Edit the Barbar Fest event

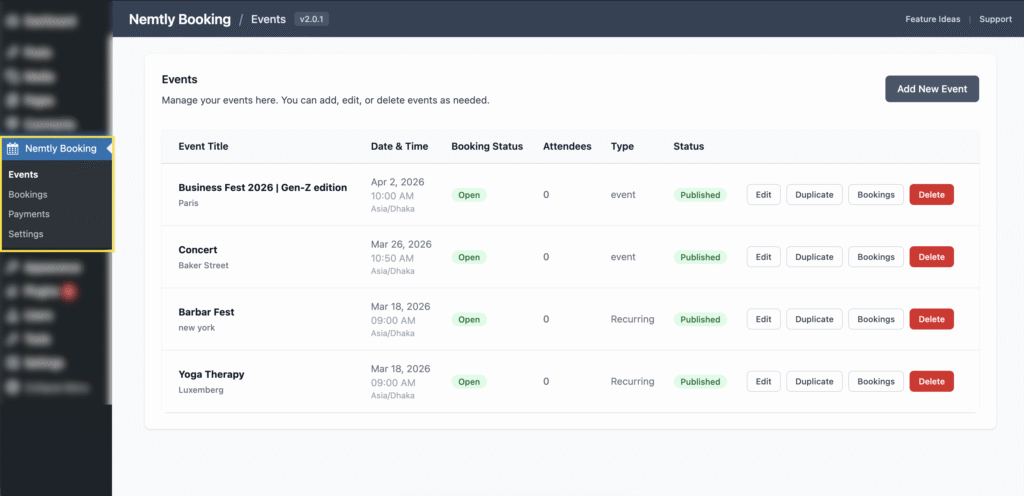point(763,319)
